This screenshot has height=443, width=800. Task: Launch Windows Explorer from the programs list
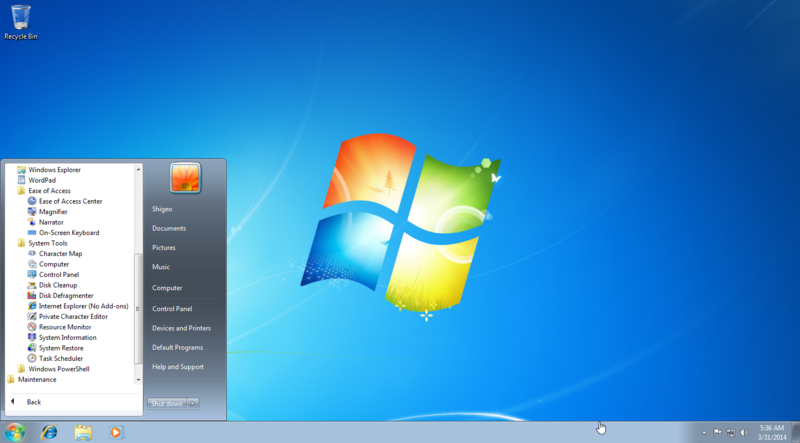click(49, 170)
